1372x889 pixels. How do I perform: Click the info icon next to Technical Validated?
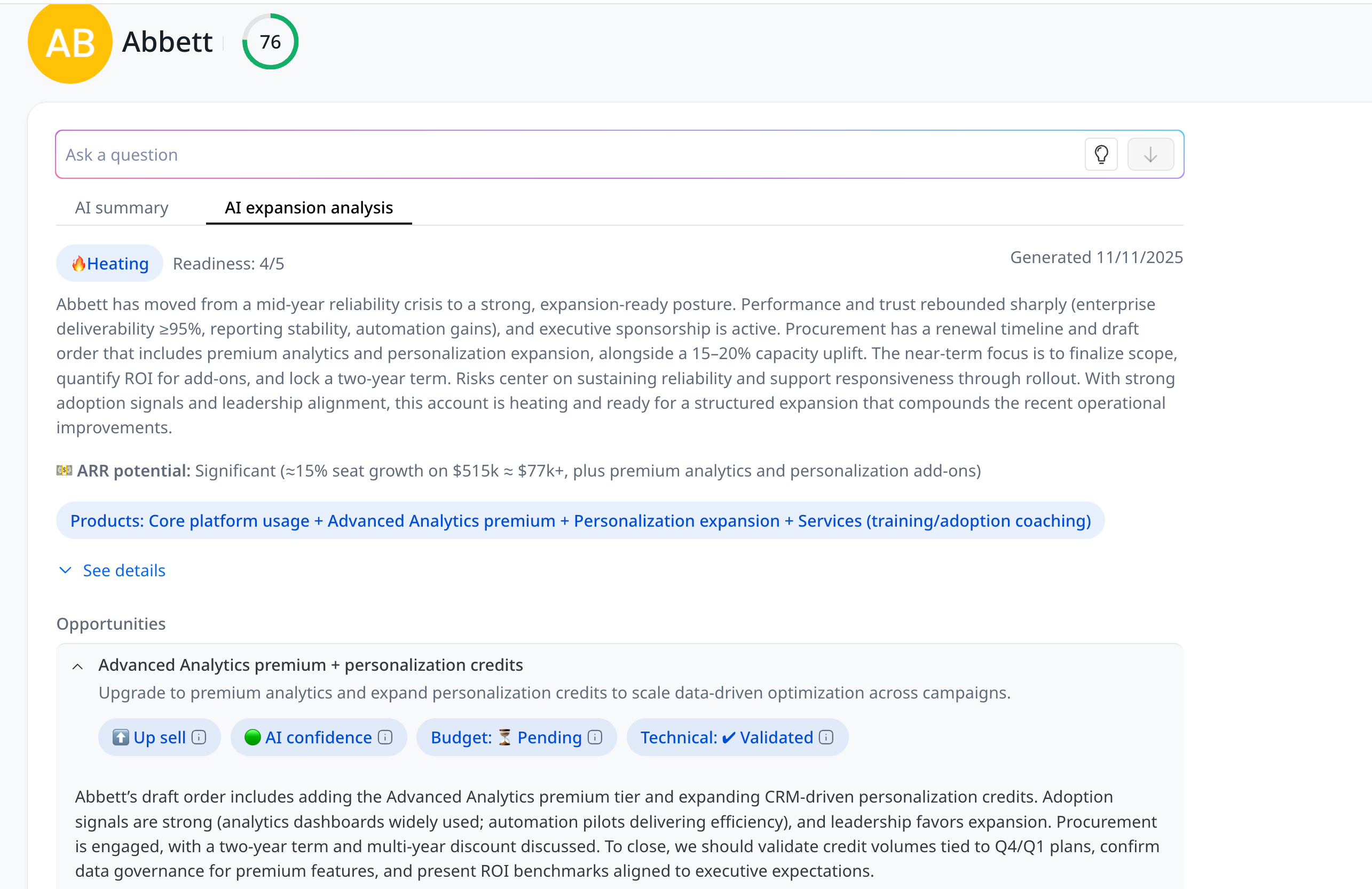pos(826,737)
